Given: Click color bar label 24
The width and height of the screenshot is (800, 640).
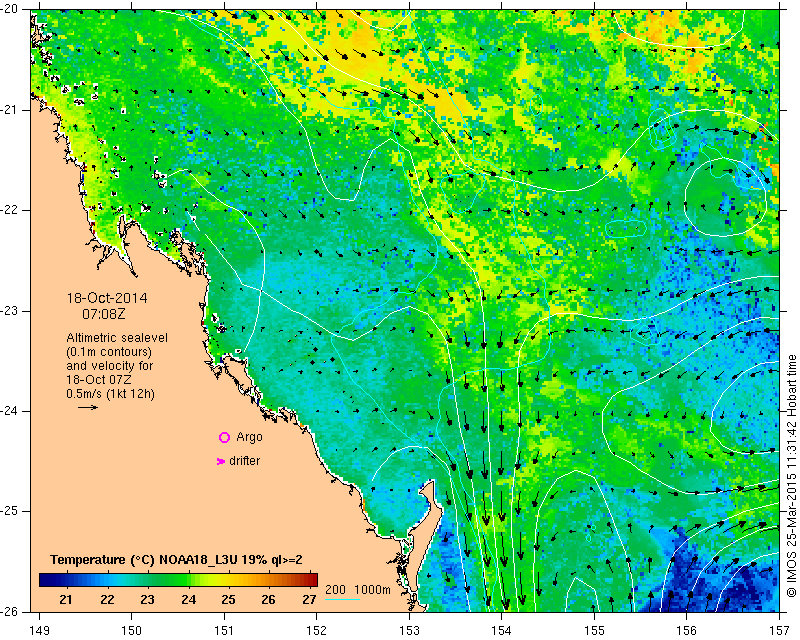Looking at the screenshot, I should click(188, 600).
